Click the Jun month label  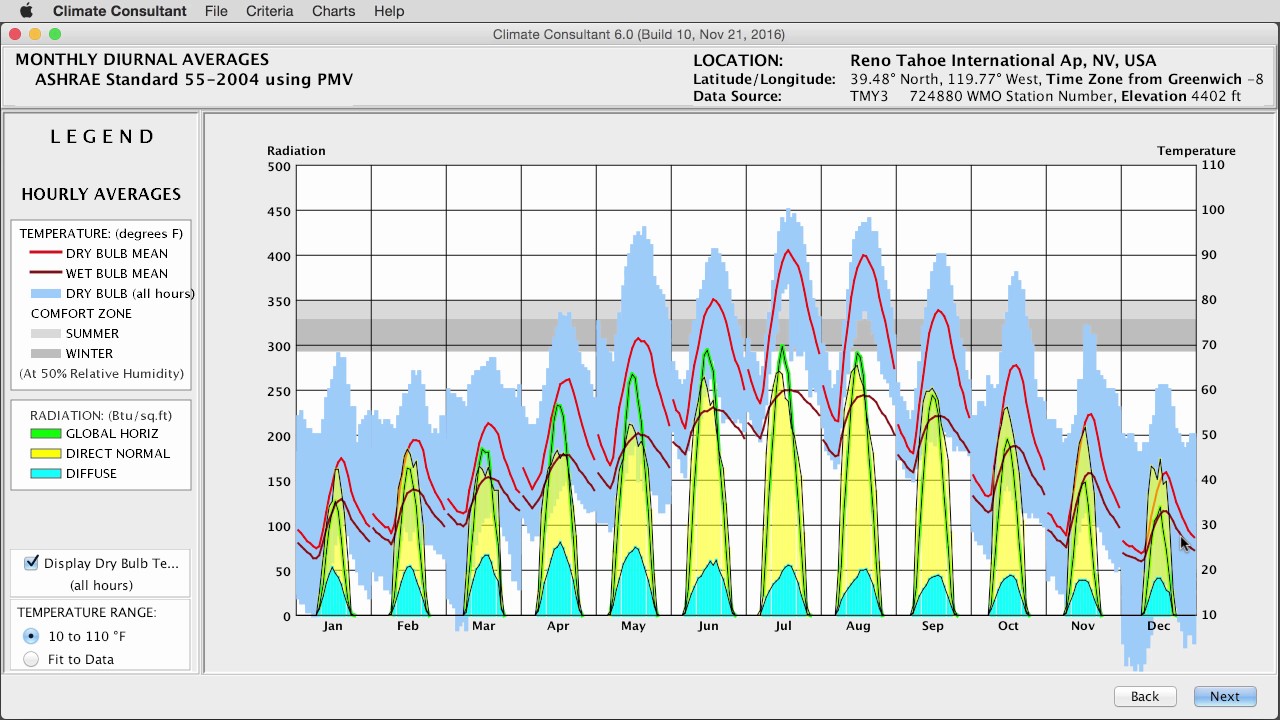708,626
